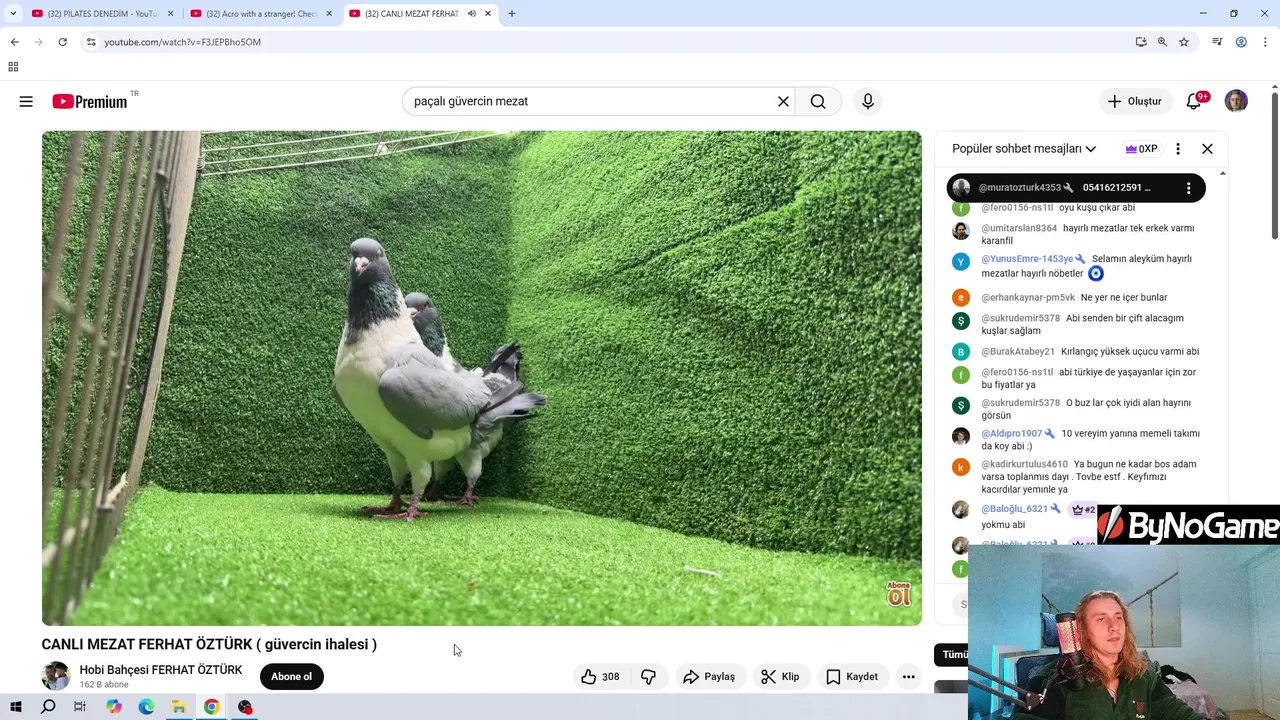Image resolution: width=1280 pixels, height=720 pixels.
Task: Click username @umitarslan8364 in chat
Action: 1019,228
